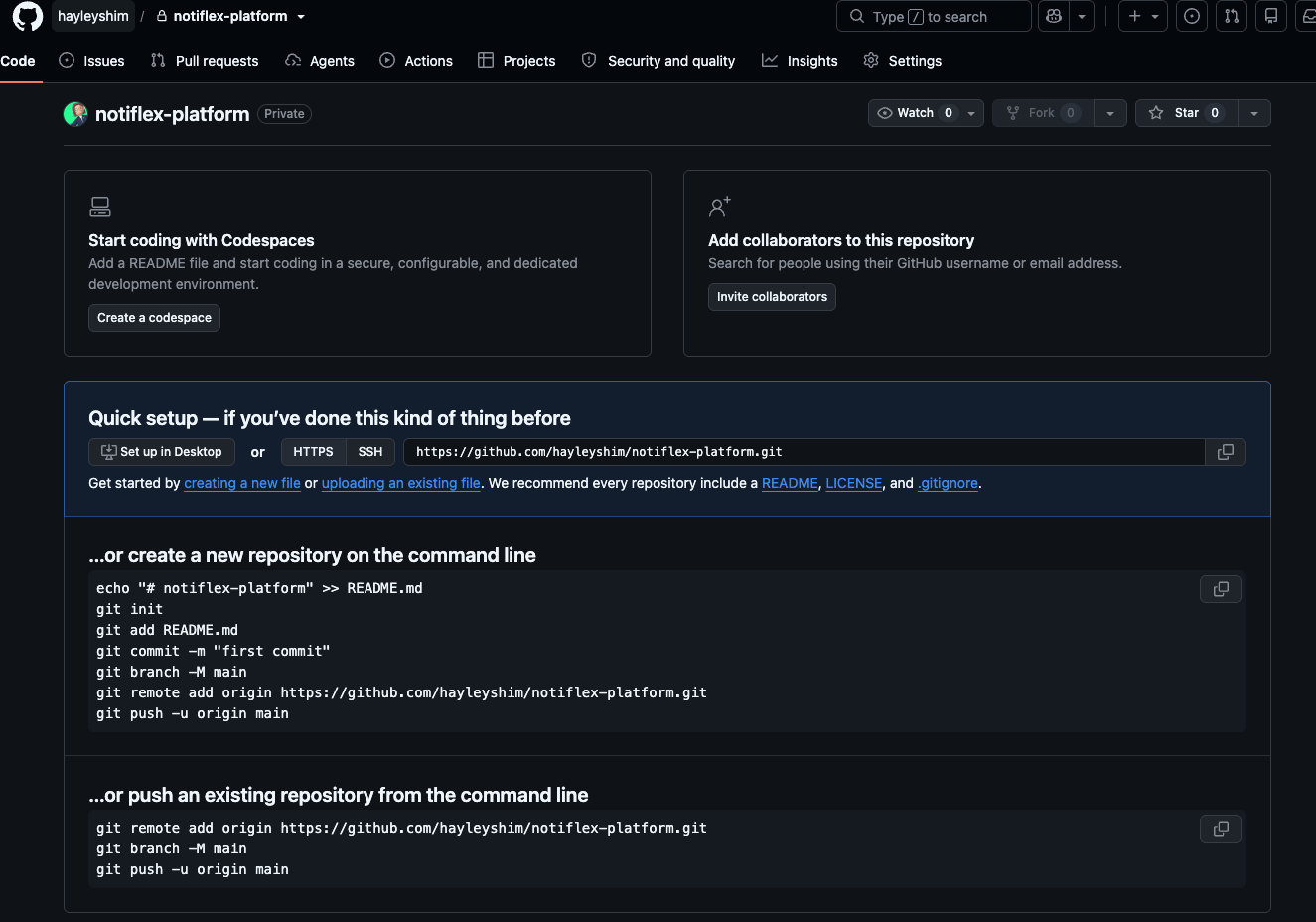Open the Issues tab
This screenshot has height=922, width=1316.
tap(91, 61)
